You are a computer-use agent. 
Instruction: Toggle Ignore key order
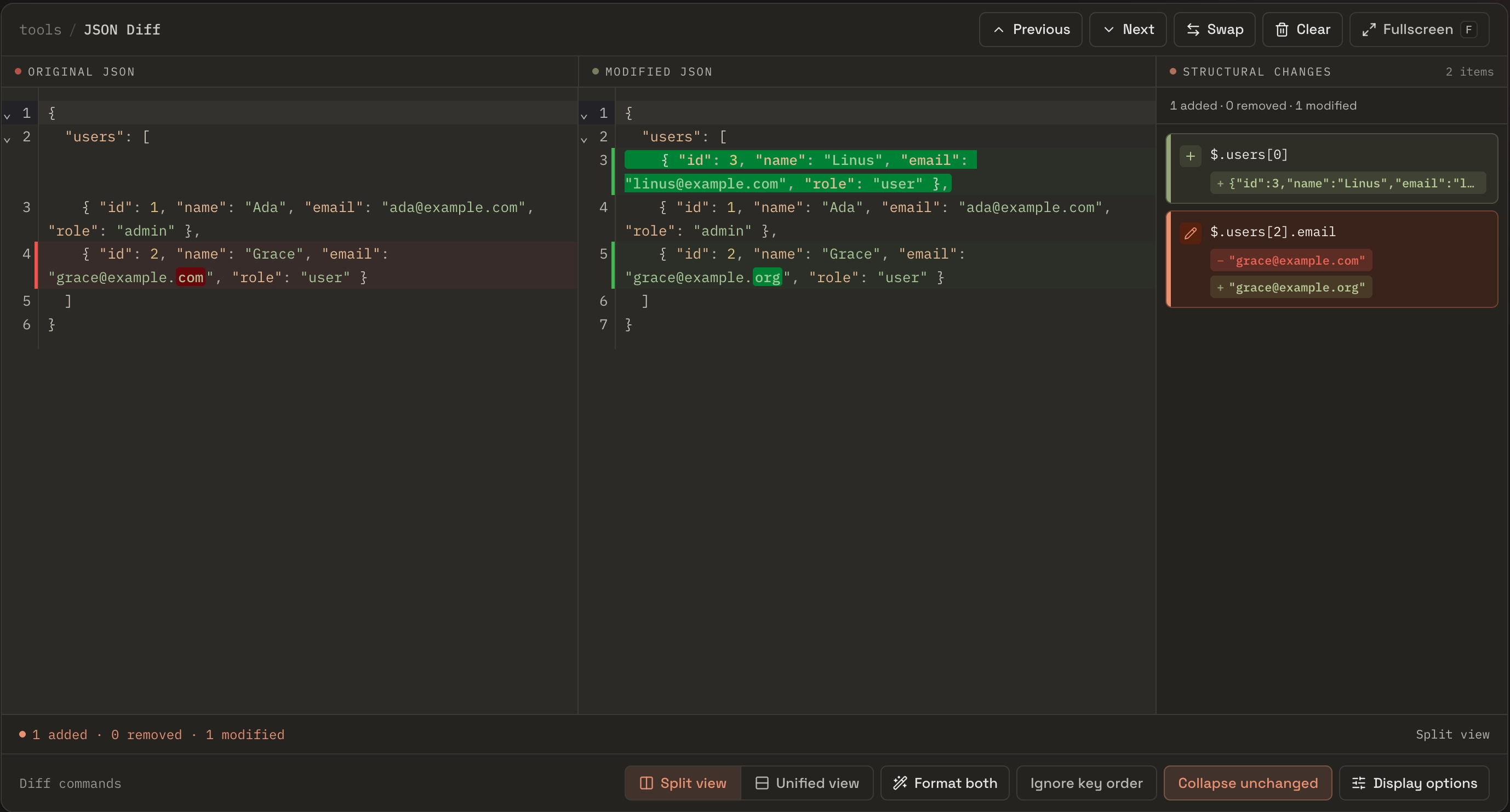point(1086,782)
